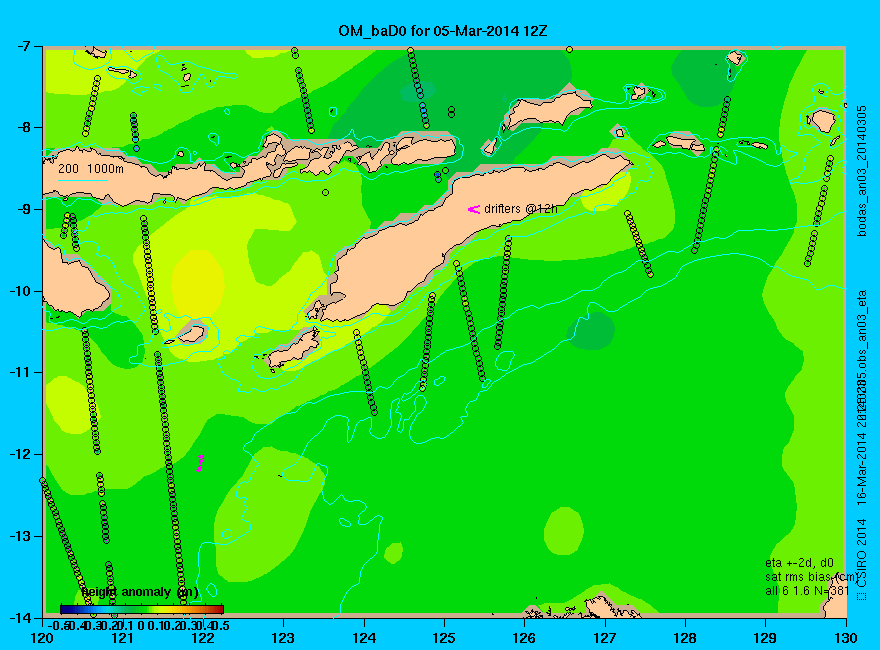Click the plot title OM_baD0 for 05-Mar-2014 12Z
880x650 pixels.
(442, 31)
